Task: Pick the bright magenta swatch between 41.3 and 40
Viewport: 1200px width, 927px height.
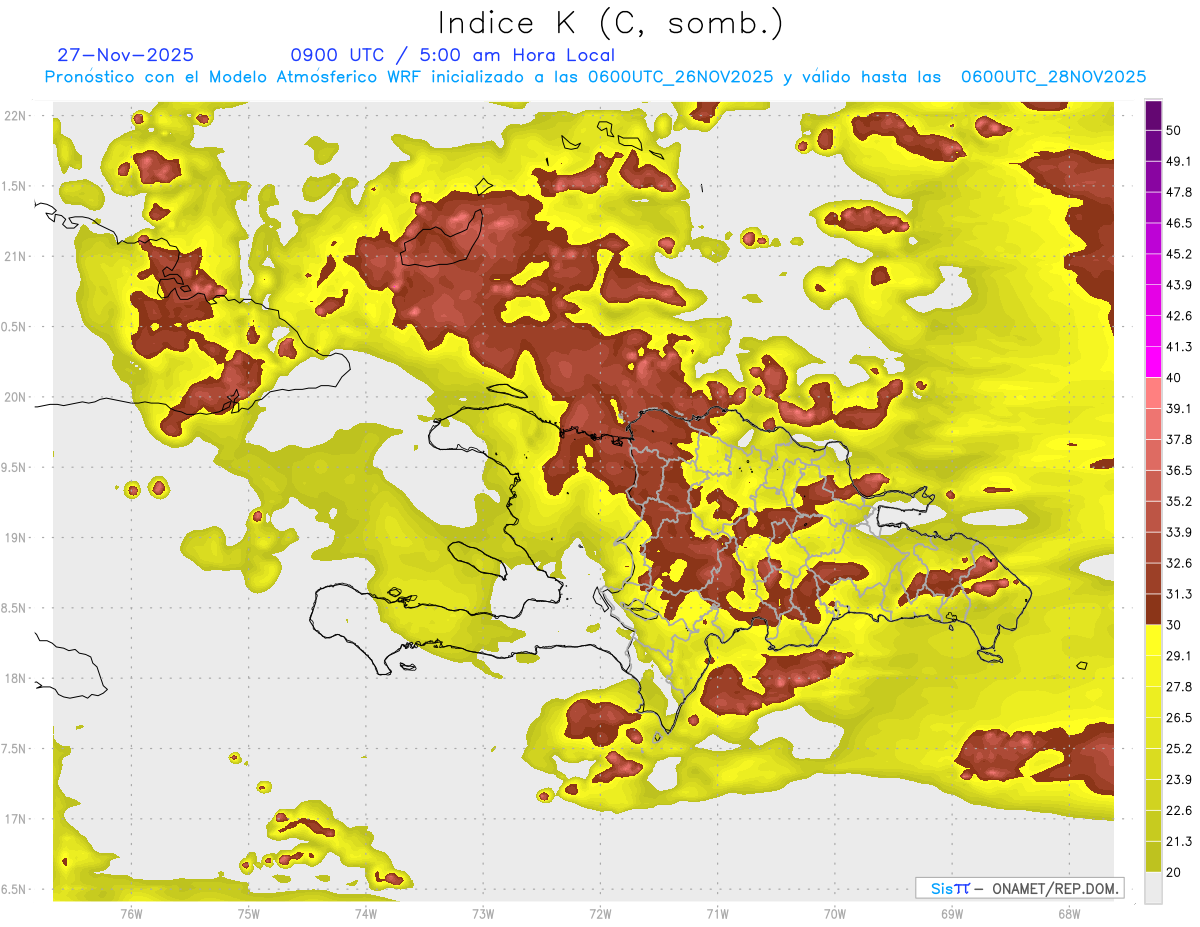Action: coord(1153,362)
